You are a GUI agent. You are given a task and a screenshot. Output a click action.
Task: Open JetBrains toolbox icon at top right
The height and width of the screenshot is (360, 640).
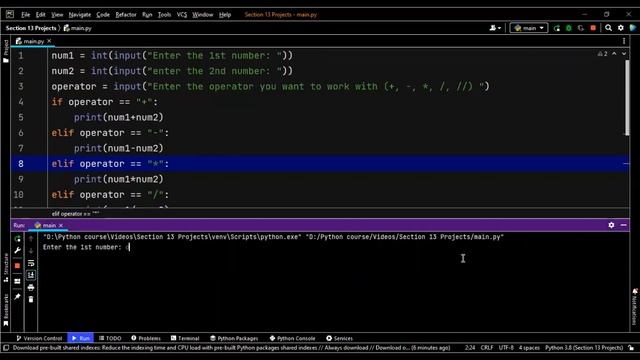pos(633,28)
